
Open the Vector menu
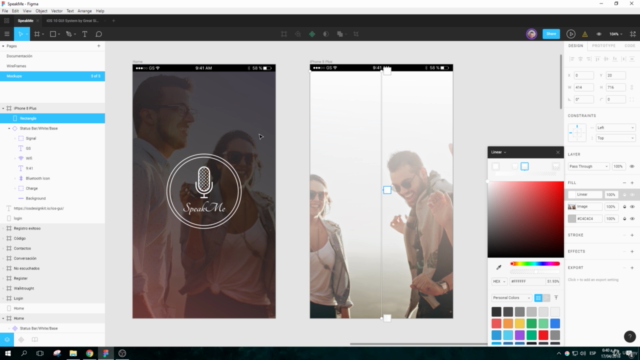(x=57, y=11)
